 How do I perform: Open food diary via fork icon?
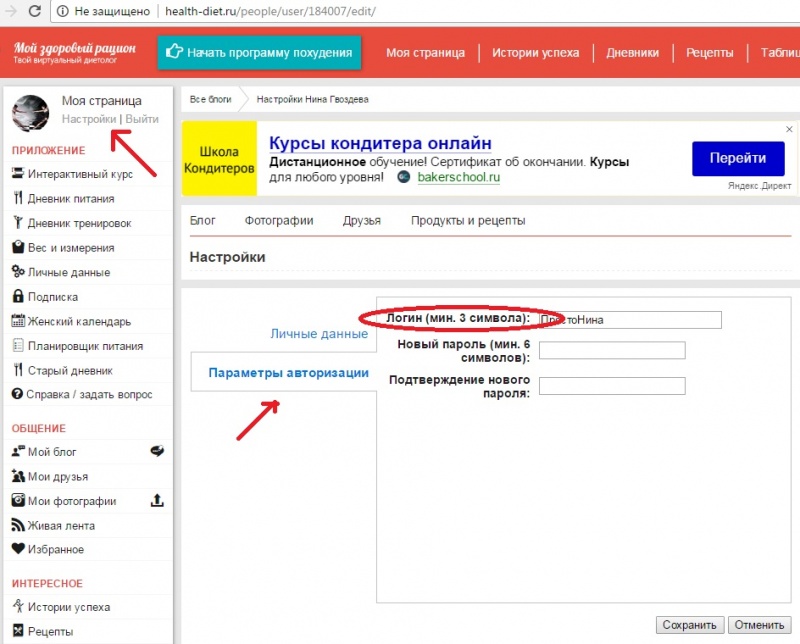(18, 199)
